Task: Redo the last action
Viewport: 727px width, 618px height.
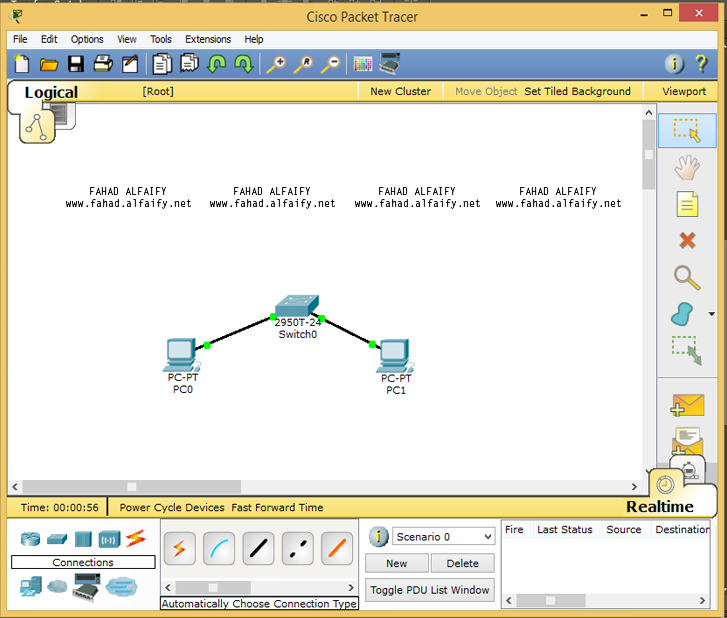Action: tap(244, 64)
